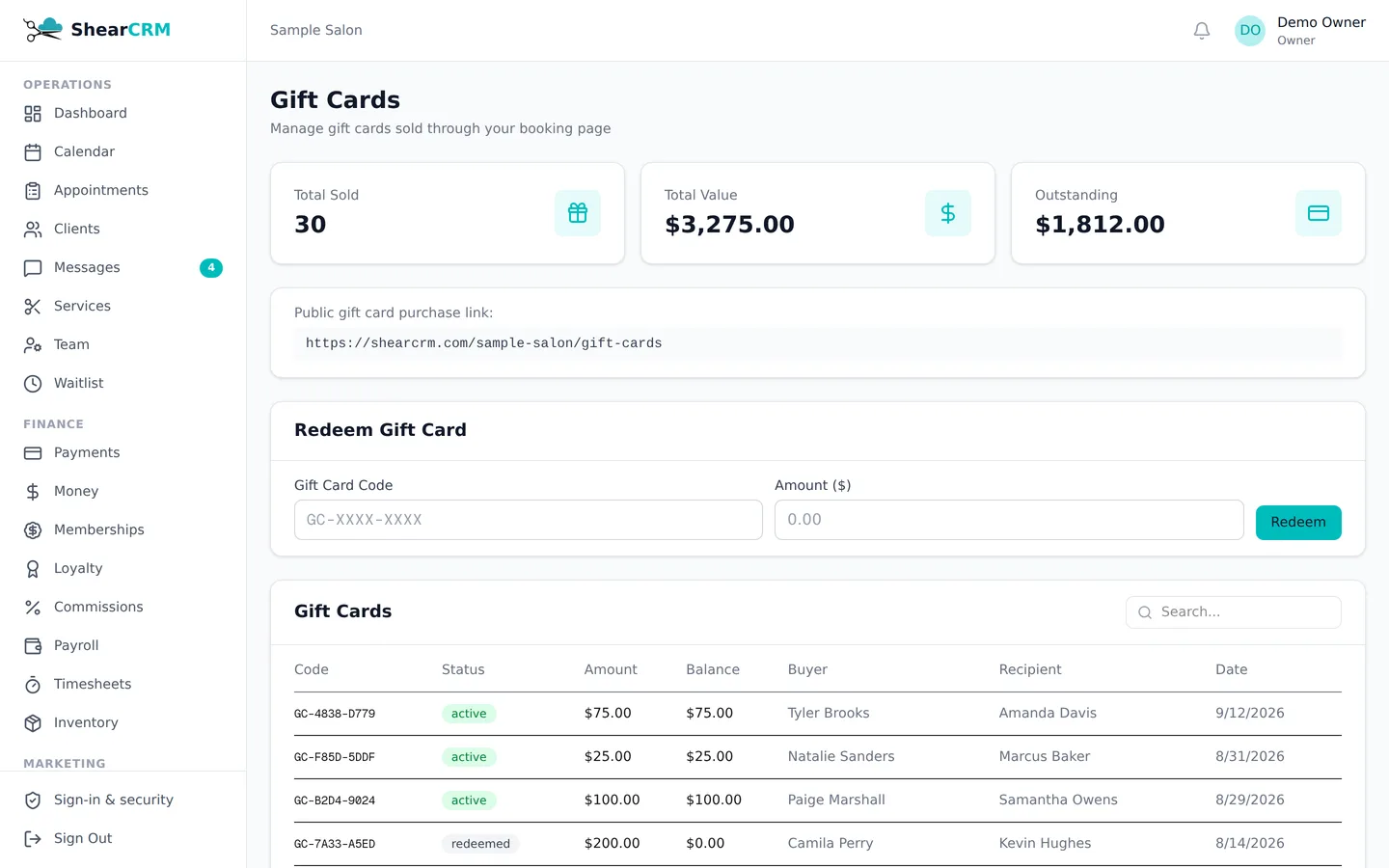Click the Clients people icon

coord(33,230)
